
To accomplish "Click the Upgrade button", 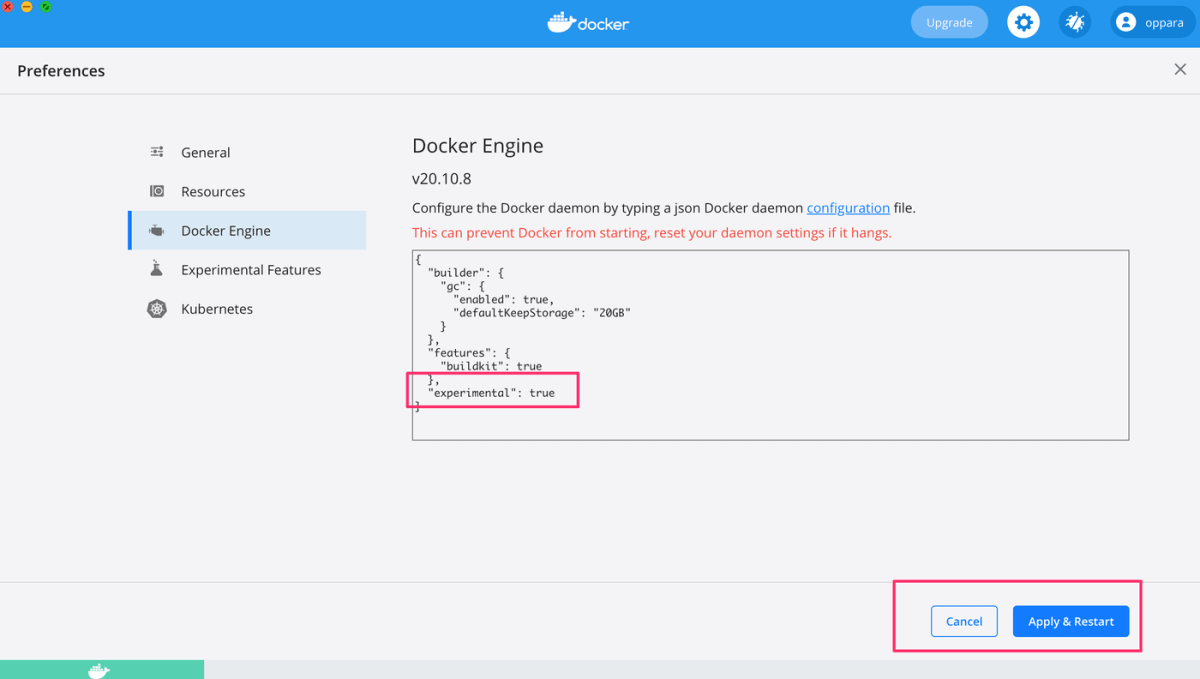I will [x=949, y=22].
